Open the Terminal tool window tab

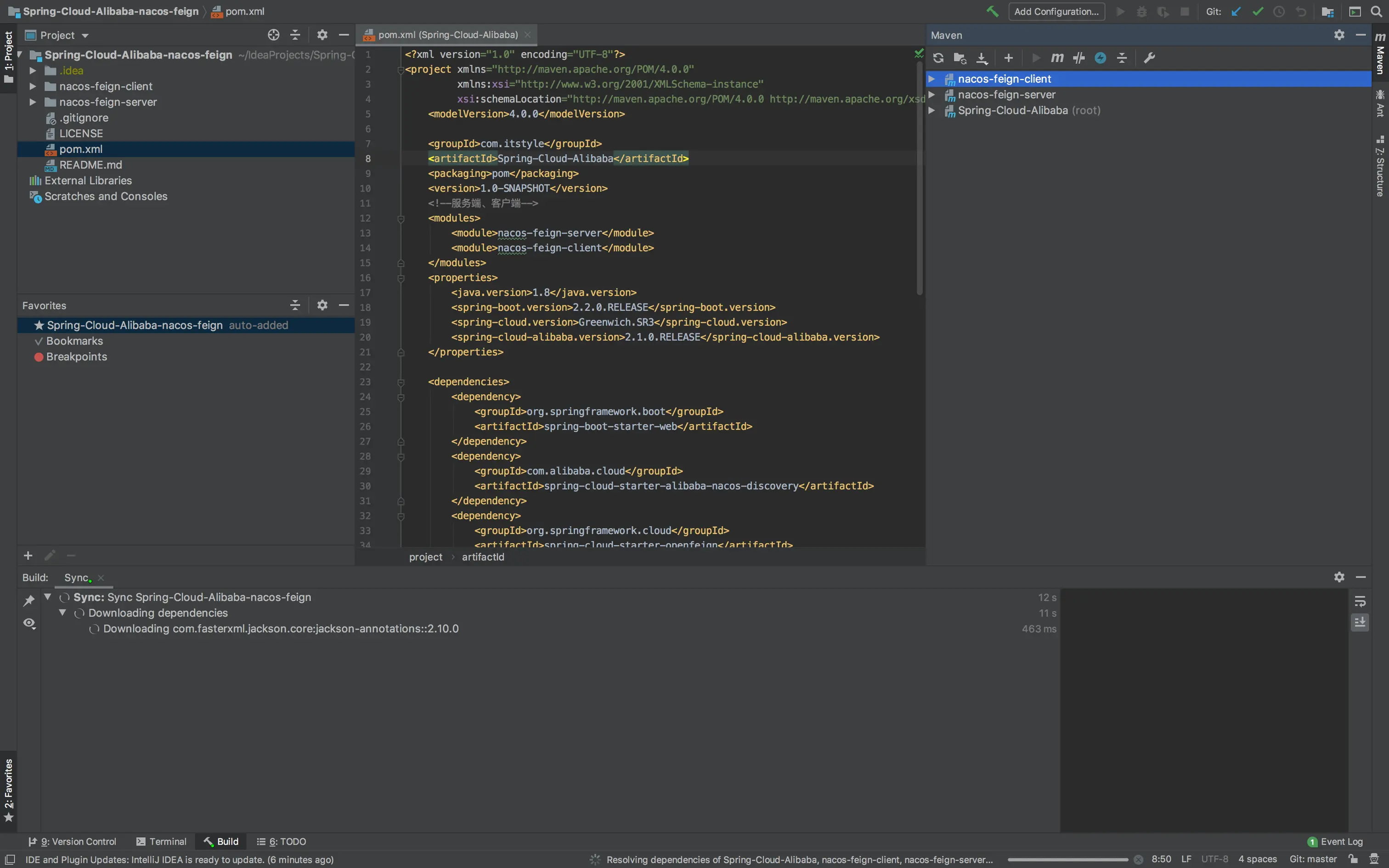click(x=161, y=841)
